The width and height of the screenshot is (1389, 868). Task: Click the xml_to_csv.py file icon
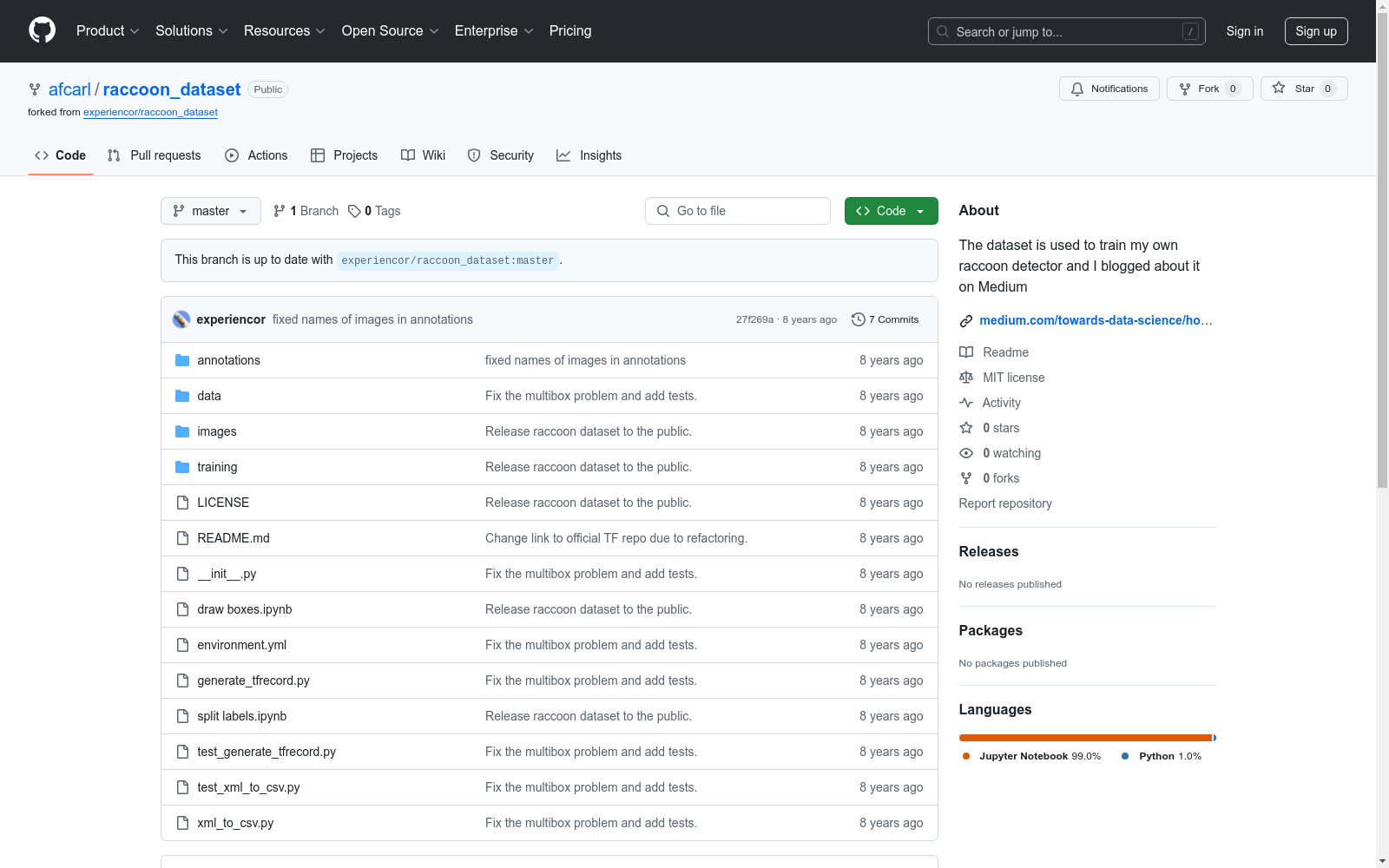tap(182, 823)
